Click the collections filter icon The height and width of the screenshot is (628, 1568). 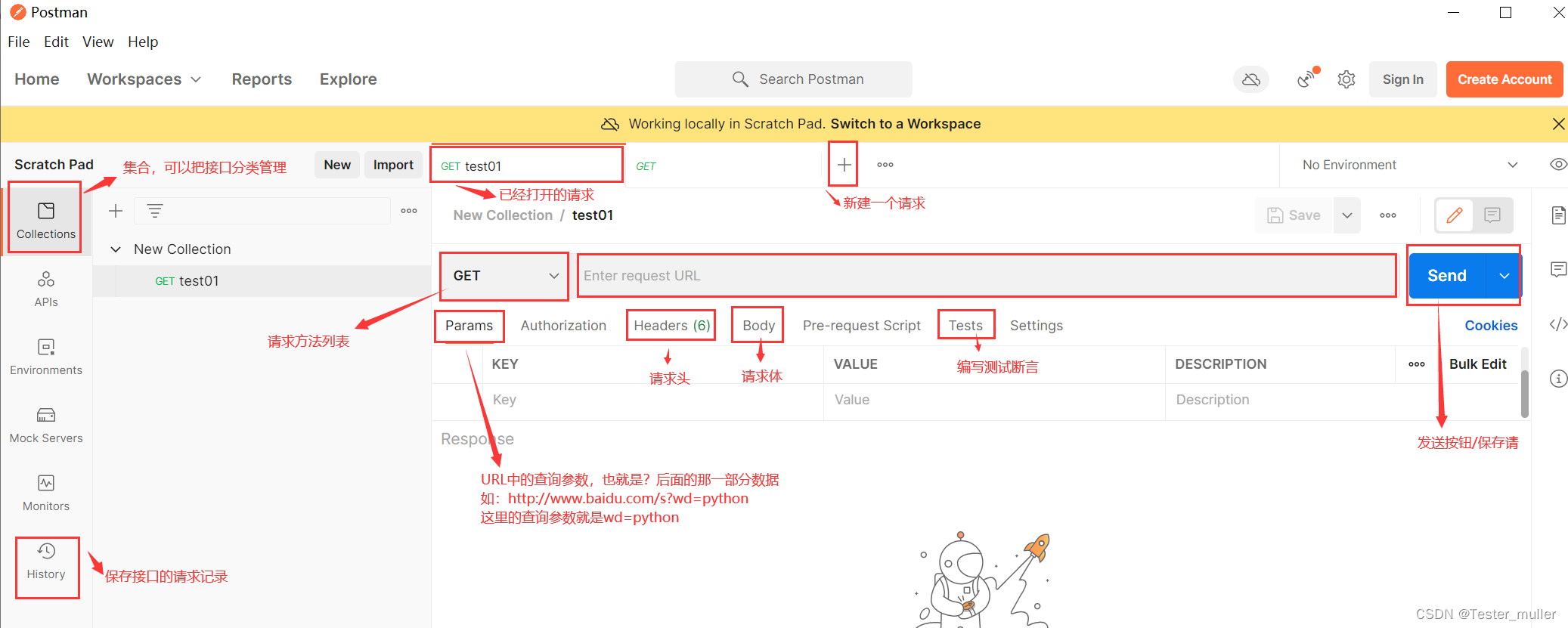pos(155,211)
